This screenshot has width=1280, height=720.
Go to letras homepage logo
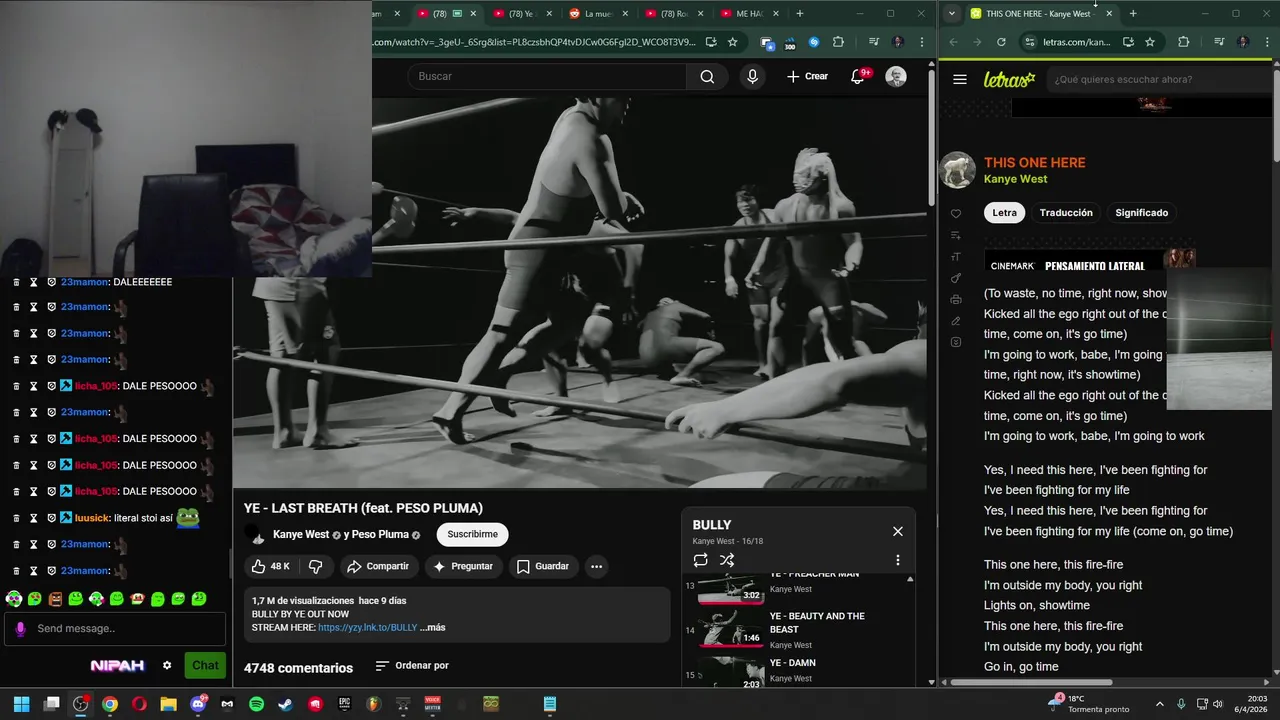pos(1009,79)
